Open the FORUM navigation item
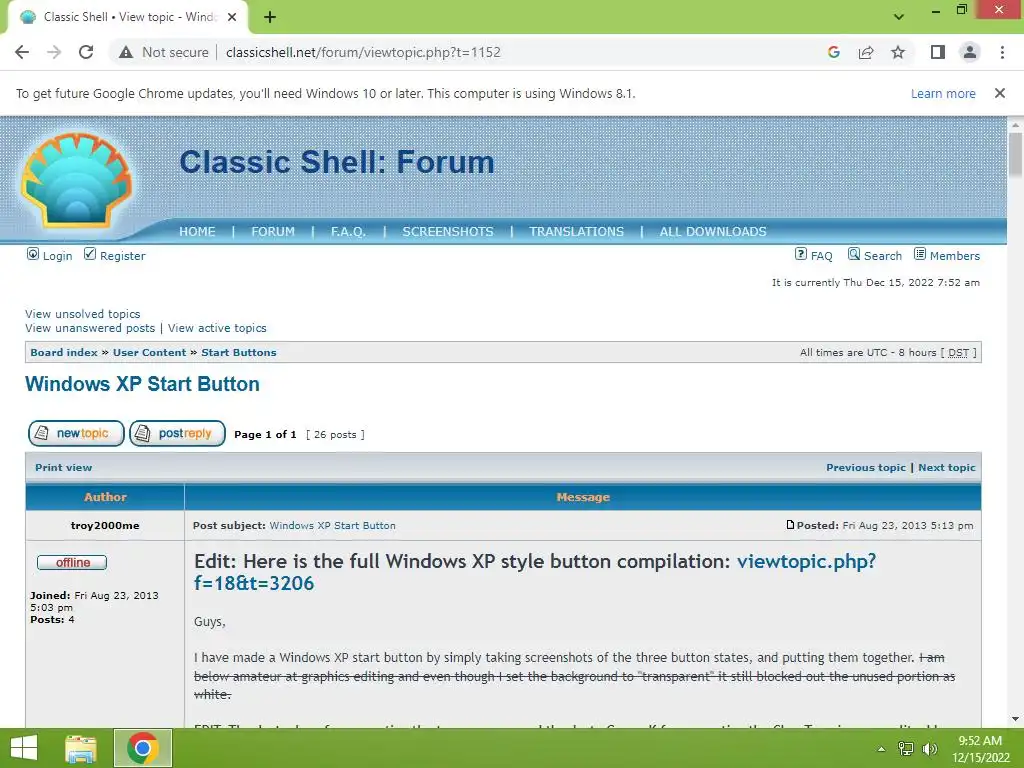This screenshot has width=1024, height=768. tap(273, 232)
